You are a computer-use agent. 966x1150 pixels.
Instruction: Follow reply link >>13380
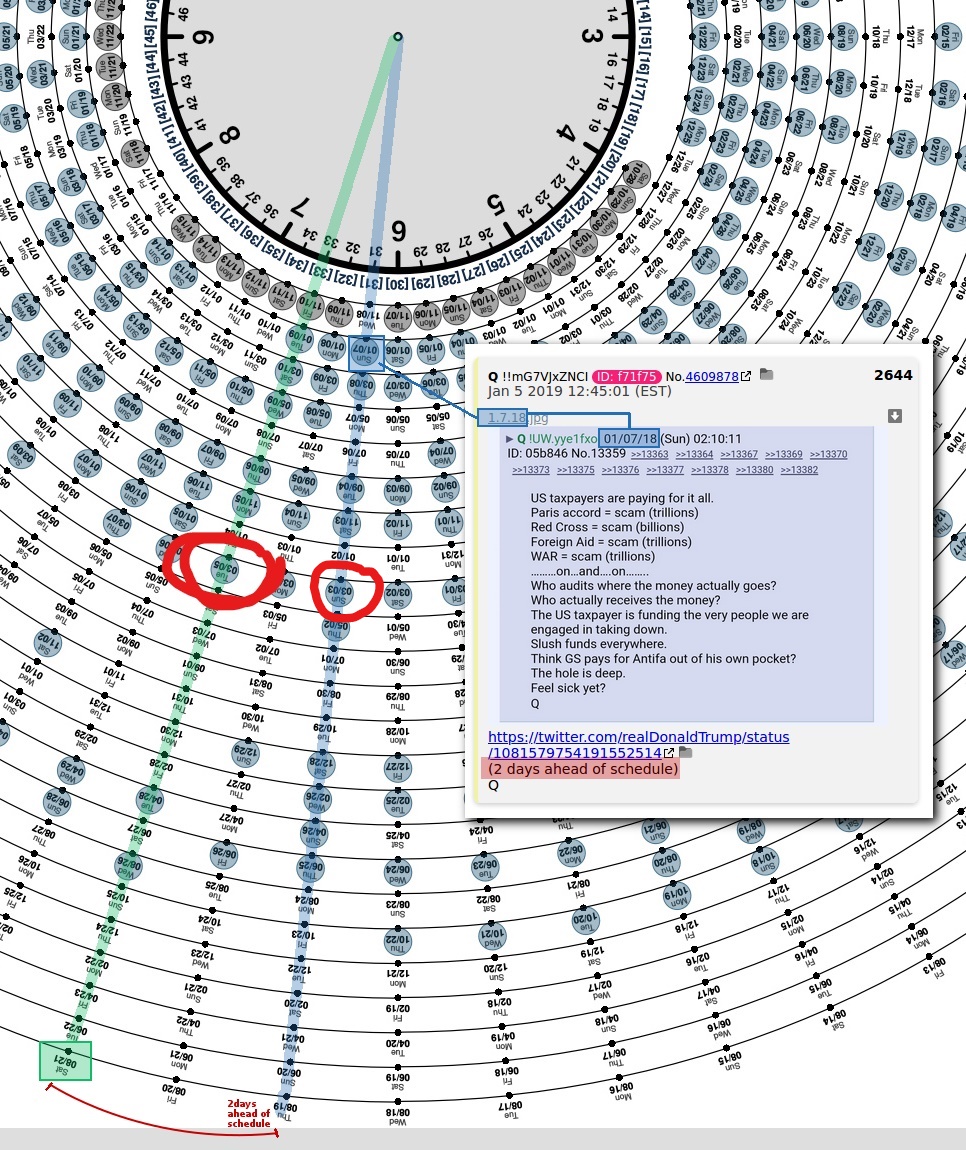point(754,470)
